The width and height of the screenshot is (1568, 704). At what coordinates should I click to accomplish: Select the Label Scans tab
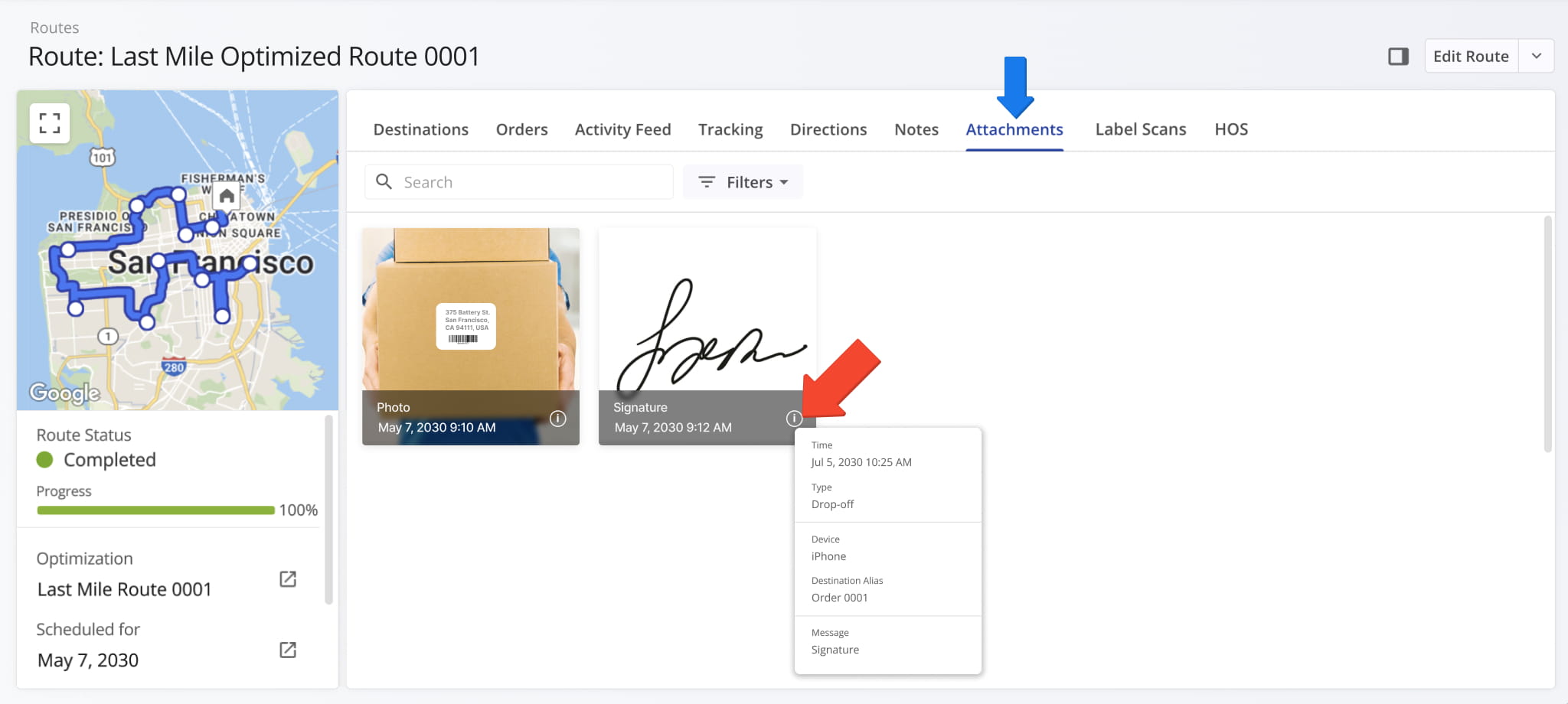[1140, 129]
